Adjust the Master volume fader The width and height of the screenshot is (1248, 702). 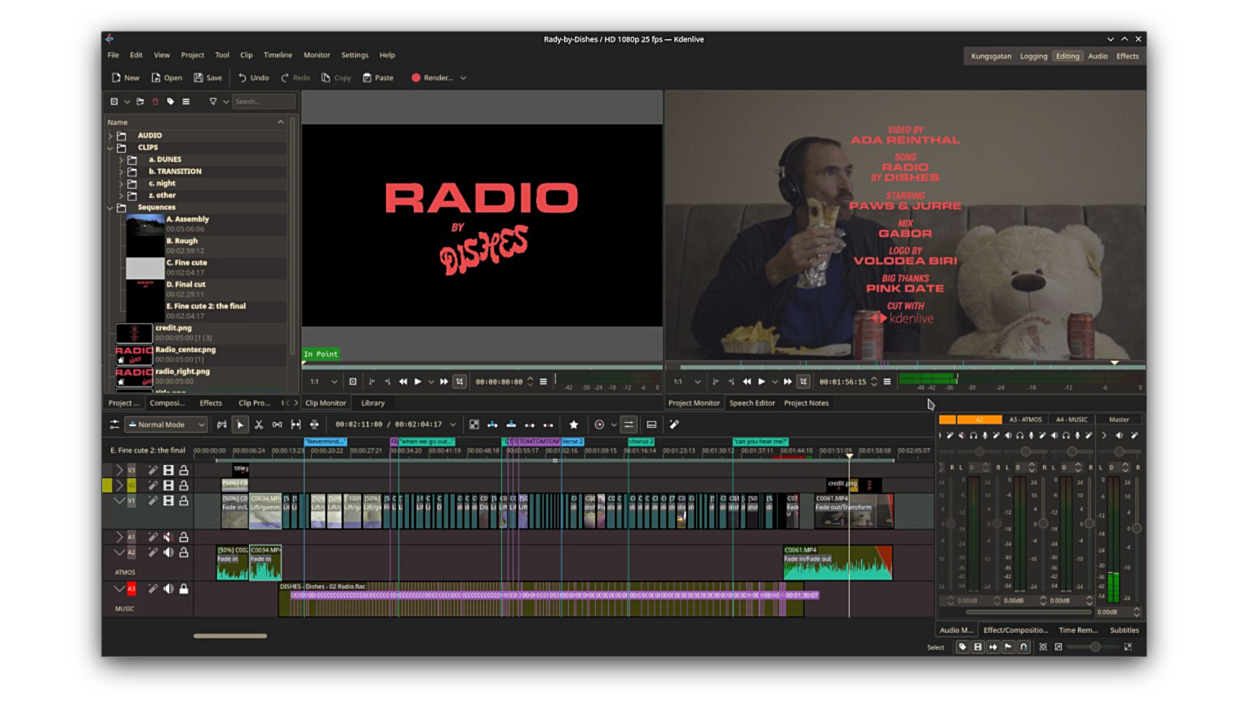tap(1136, 527)
